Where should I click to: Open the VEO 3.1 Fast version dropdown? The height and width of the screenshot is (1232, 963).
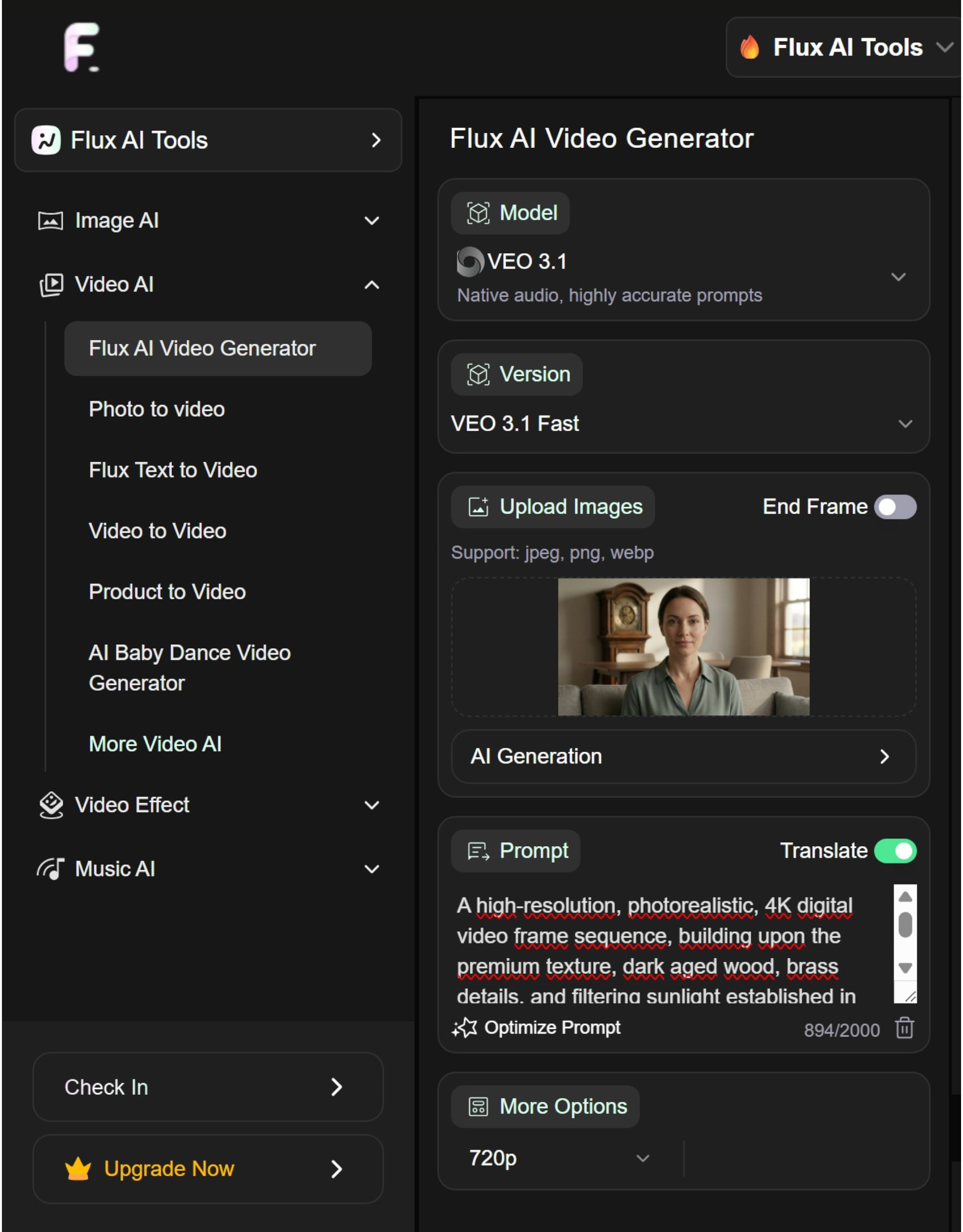pyautogui.click(x=906, y=424)
